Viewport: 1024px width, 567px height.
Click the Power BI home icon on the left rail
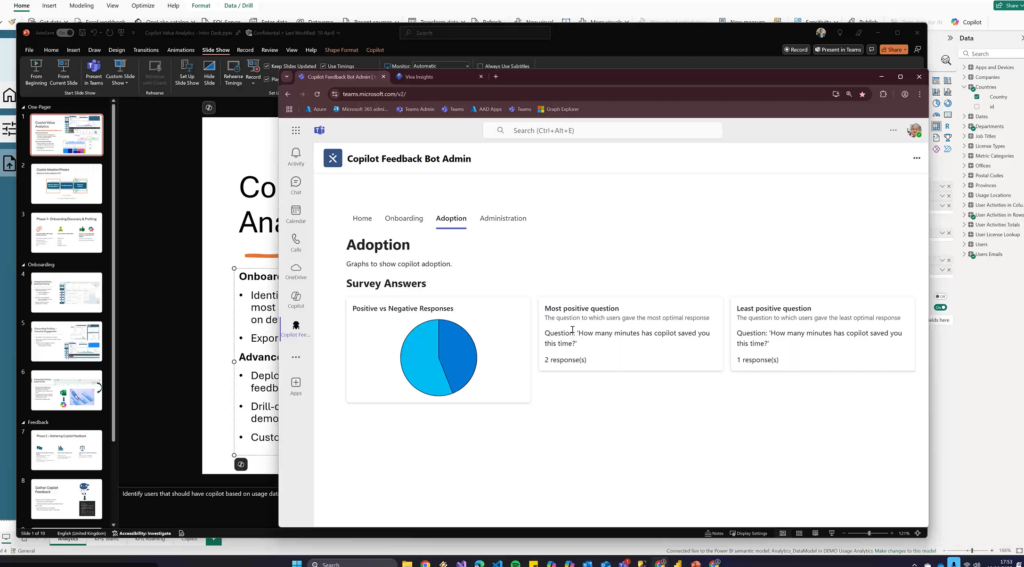(x=8, y=96)
